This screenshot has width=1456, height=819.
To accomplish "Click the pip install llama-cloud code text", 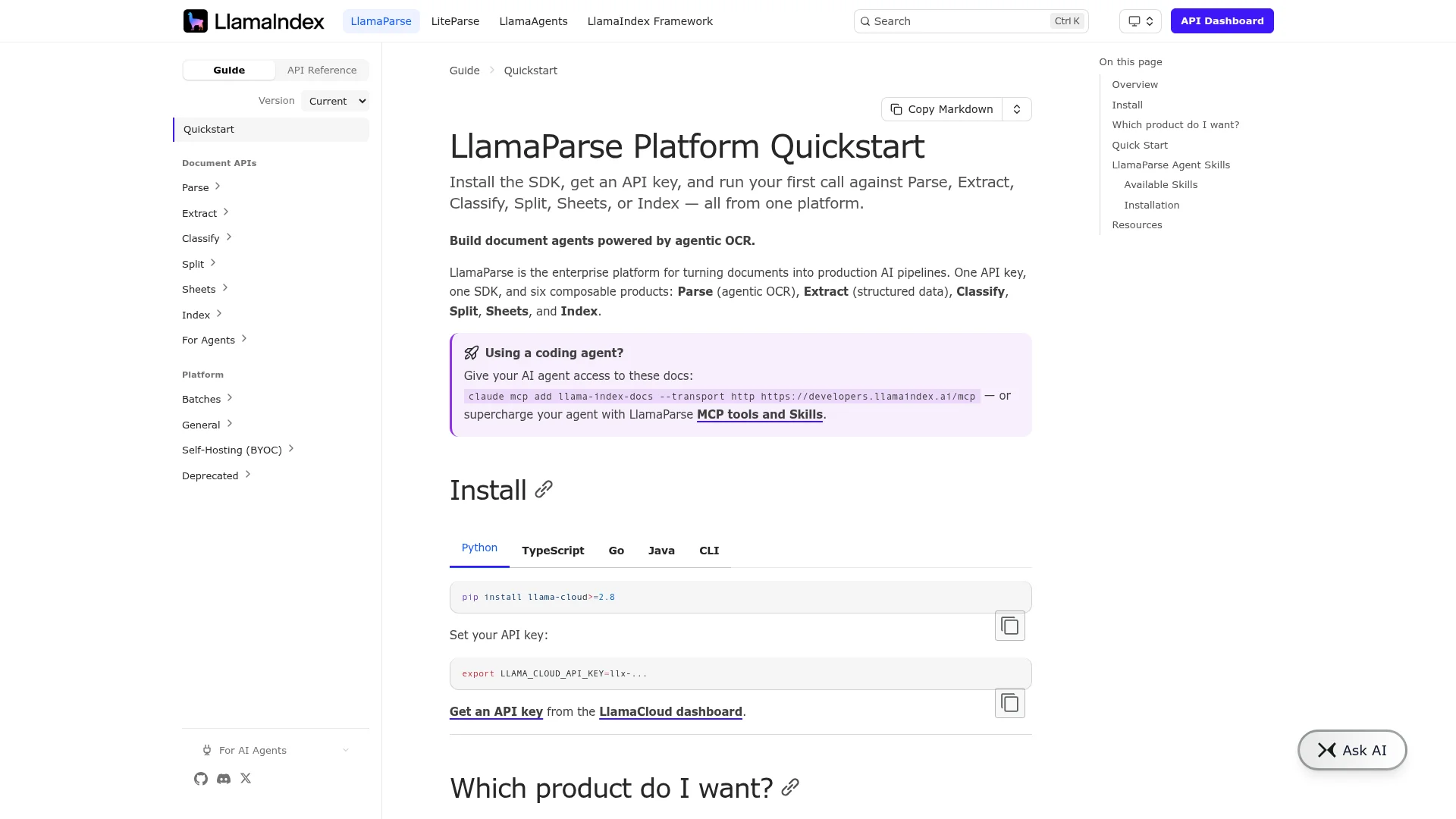I will [x=538, y=598].
